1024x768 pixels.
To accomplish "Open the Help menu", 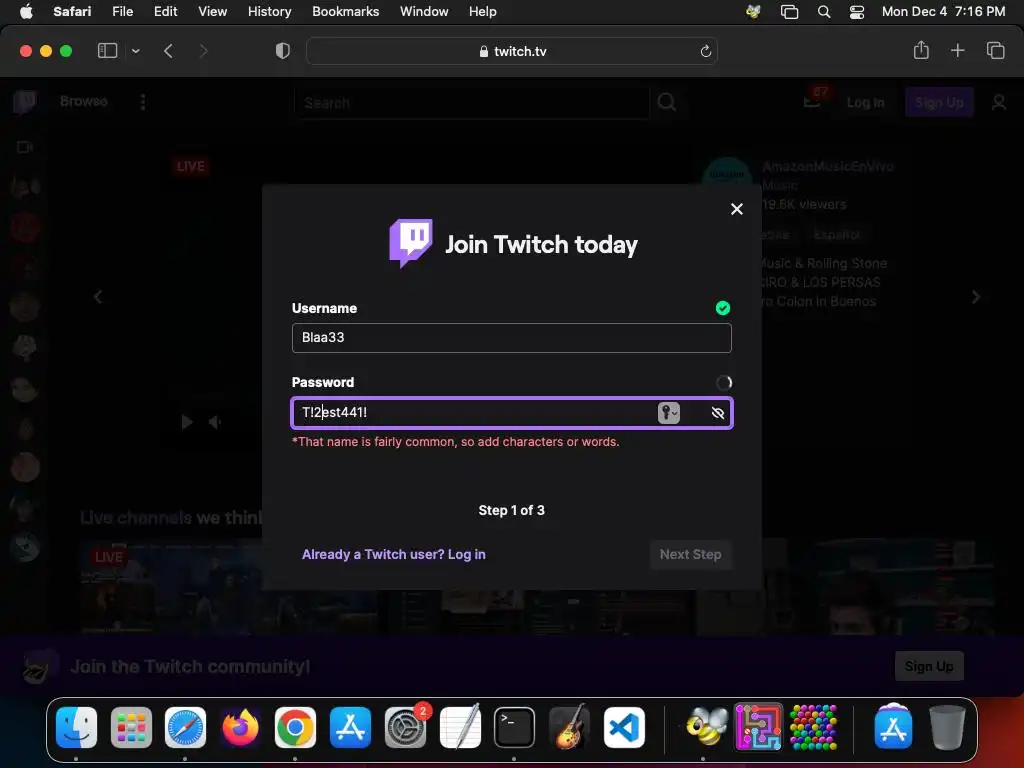I will pyautogui.click(x=483, y=11).
